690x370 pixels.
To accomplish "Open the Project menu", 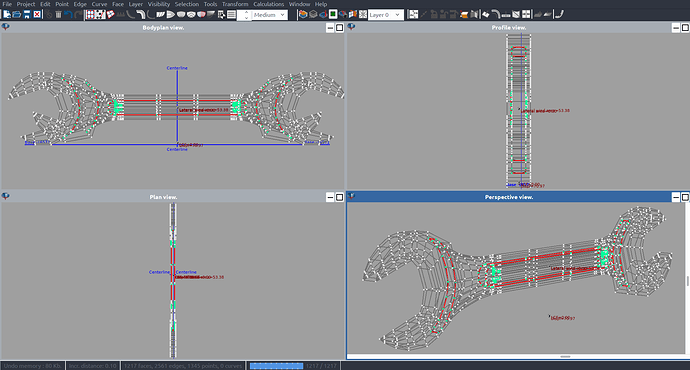I will click(x=26, y=4).
